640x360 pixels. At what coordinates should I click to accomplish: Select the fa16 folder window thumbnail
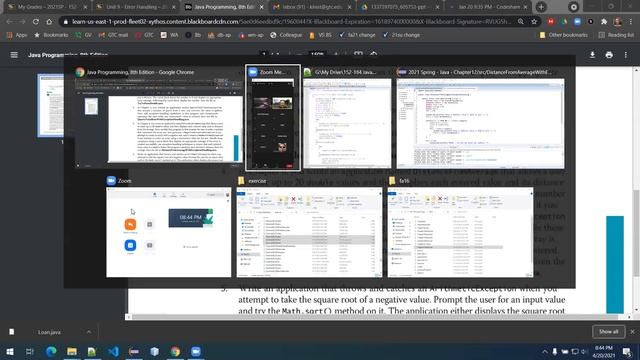[460, 227]
